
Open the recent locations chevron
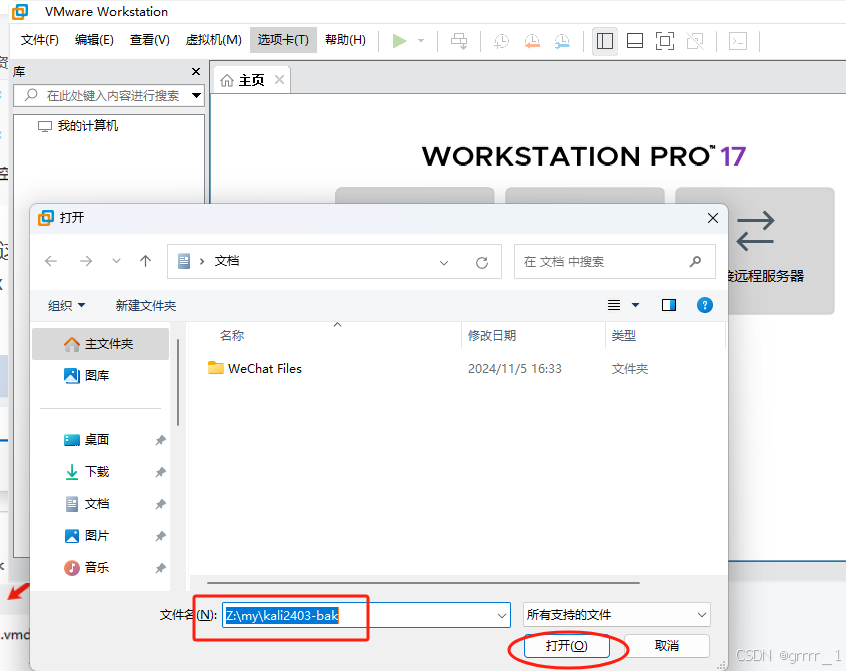116,262
